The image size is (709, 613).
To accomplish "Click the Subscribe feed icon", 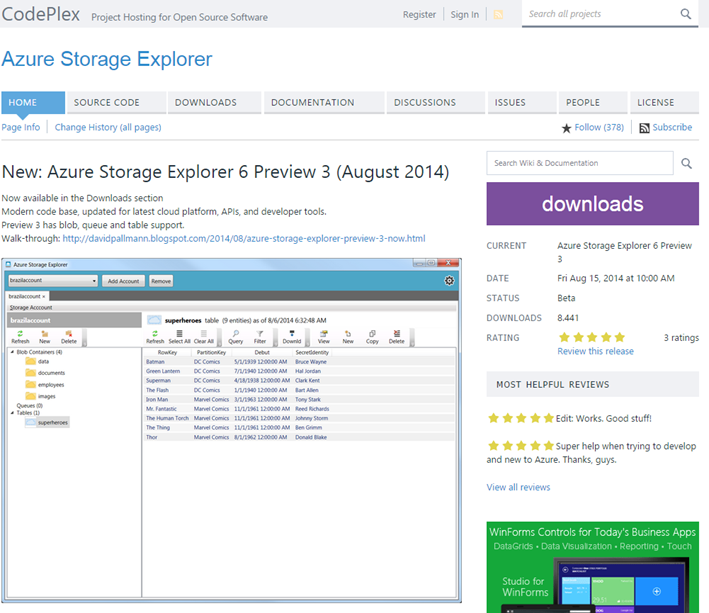I will pyautogui.click(x=644, y=128).
